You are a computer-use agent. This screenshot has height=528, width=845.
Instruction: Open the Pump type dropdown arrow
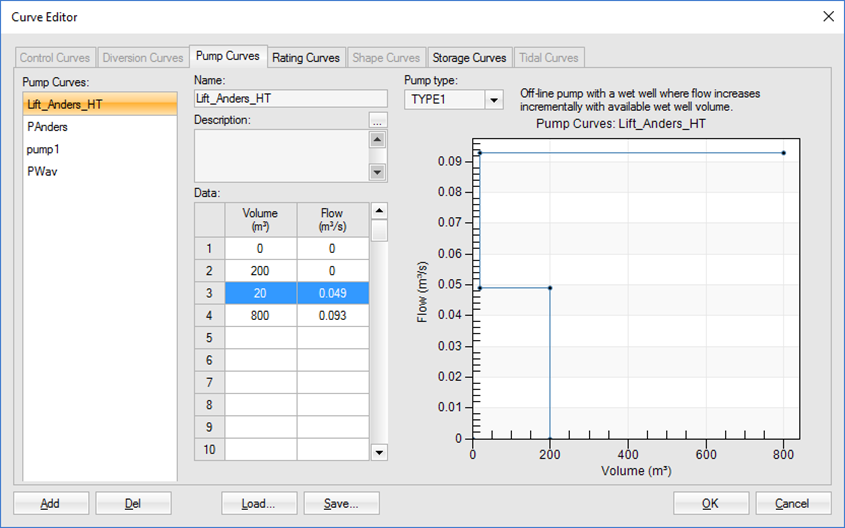coord(494,100)
